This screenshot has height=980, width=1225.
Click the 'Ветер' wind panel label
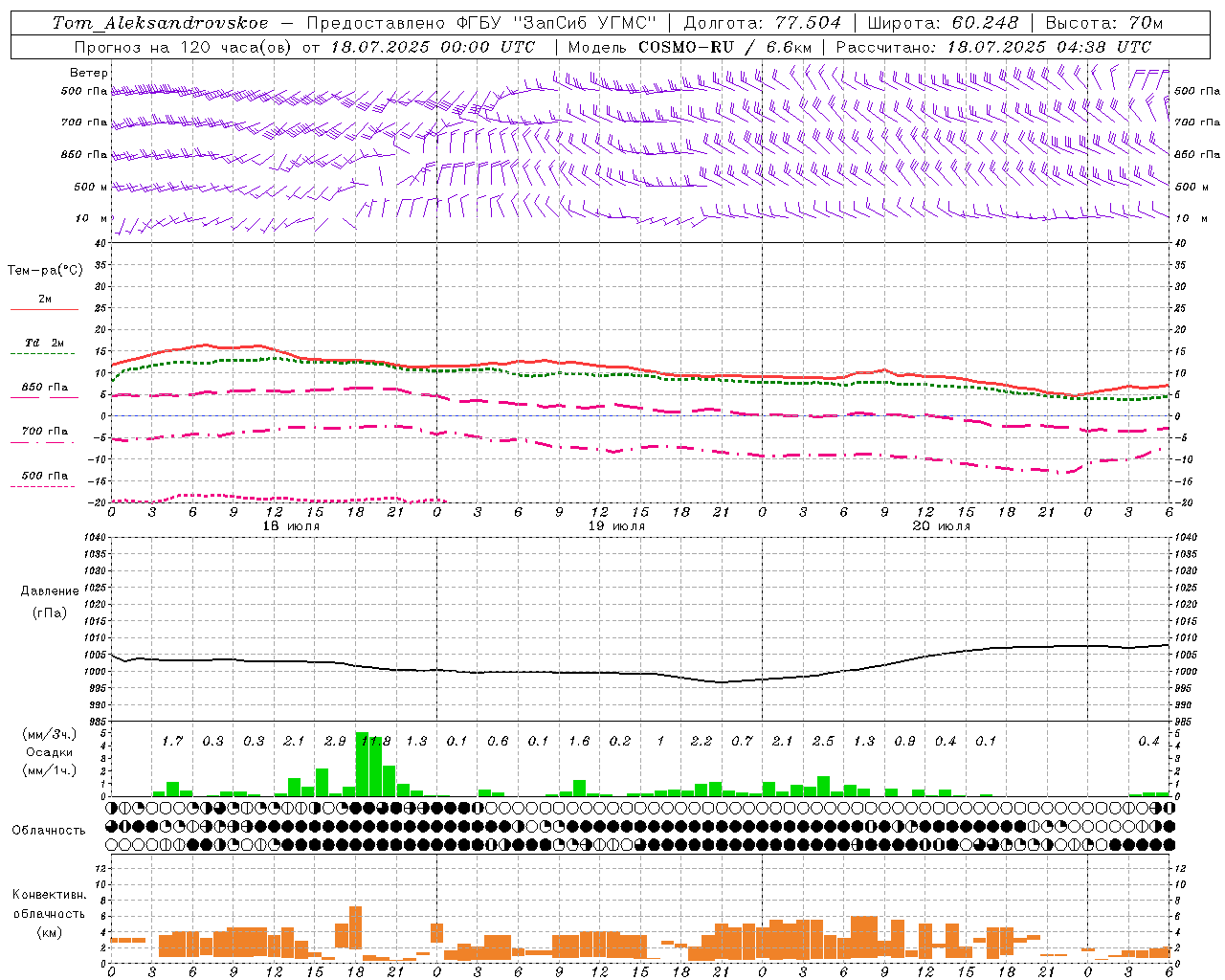click(x=89, y=73)
